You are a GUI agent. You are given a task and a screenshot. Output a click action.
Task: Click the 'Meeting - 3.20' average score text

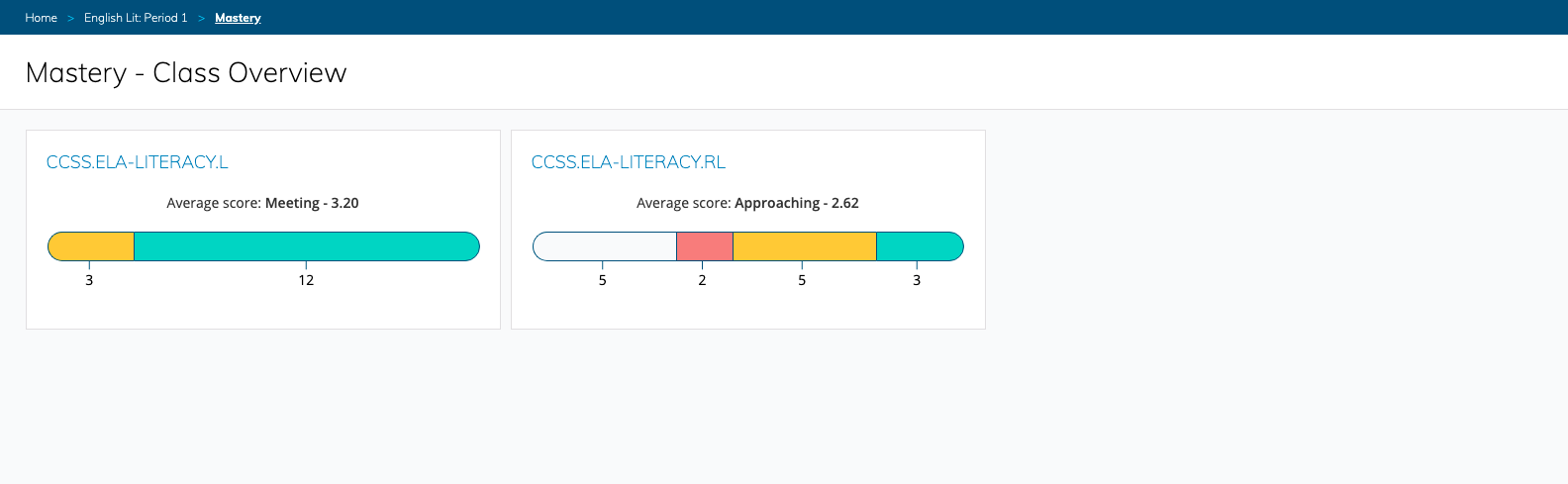(x=312, y=203)
